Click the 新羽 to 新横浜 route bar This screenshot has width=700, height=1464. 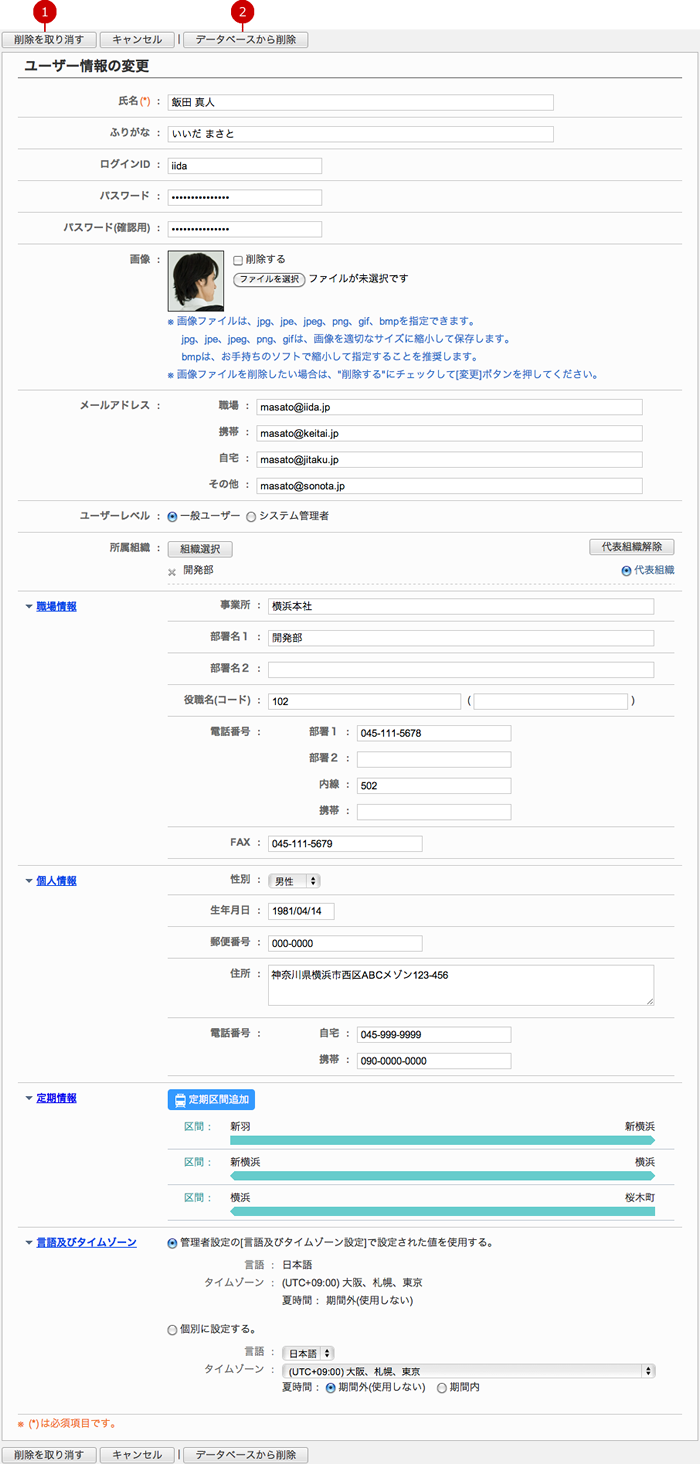443,1139
